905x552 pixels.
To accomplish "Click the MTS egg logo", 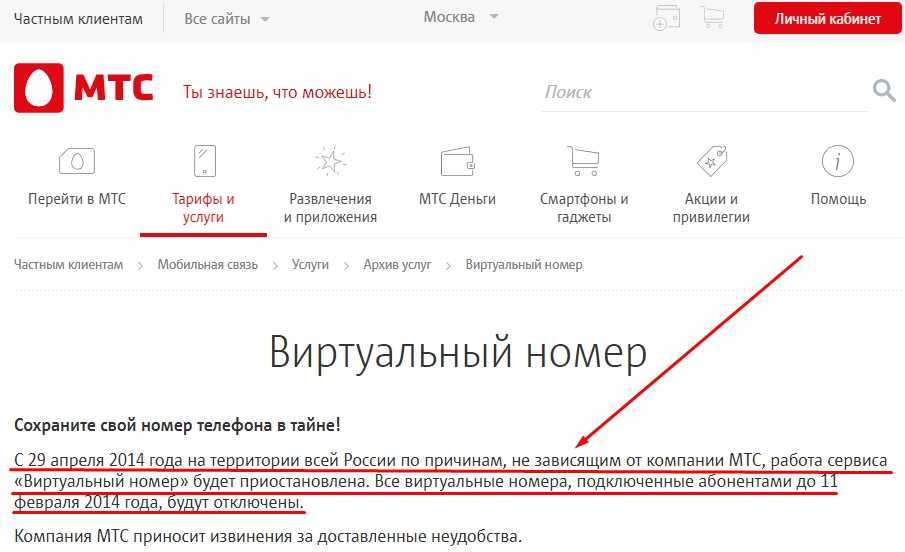I will click(39, 88).
